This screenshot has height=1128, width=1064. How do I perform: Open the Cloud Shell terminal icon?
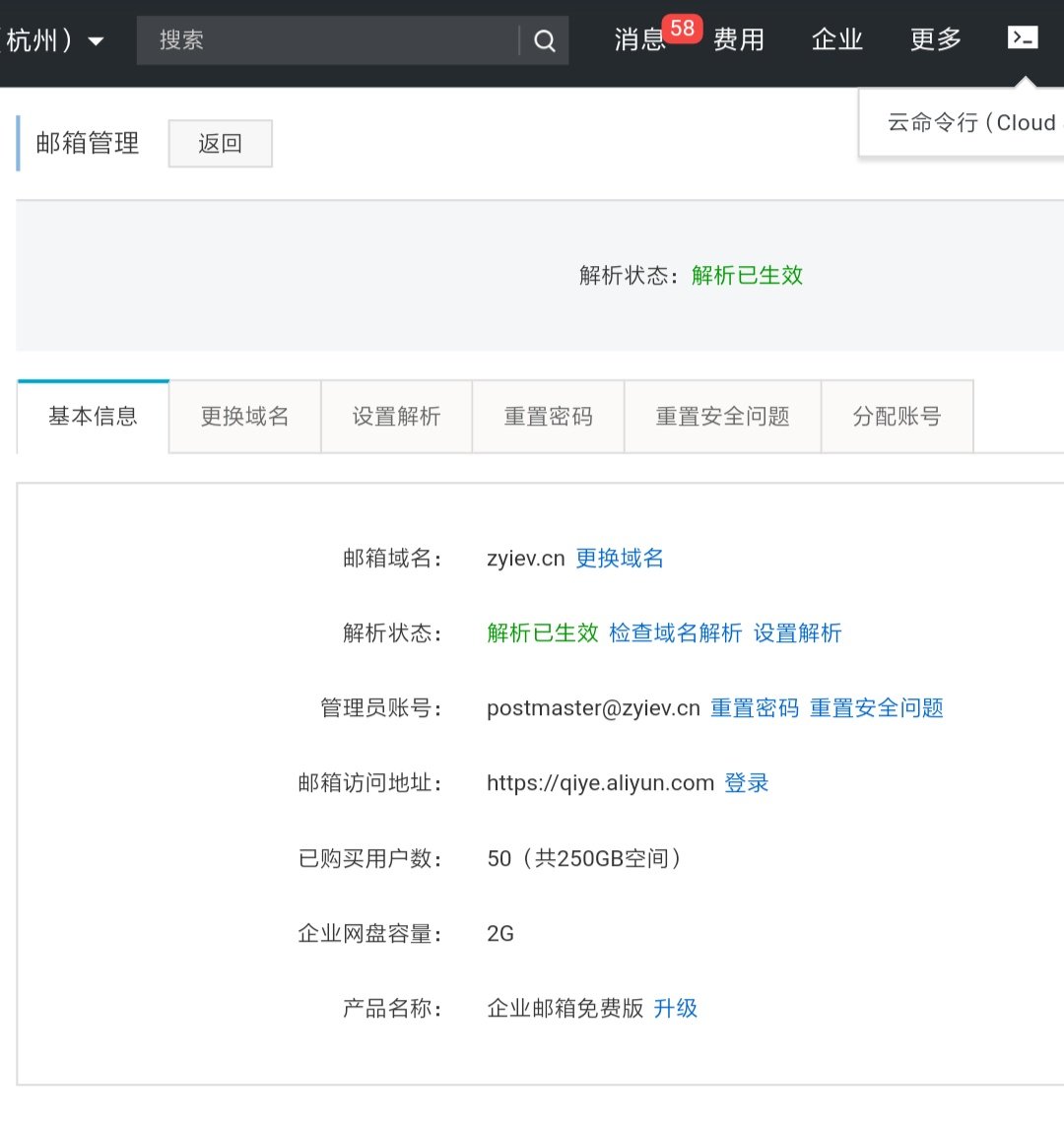coord(1022,37)
